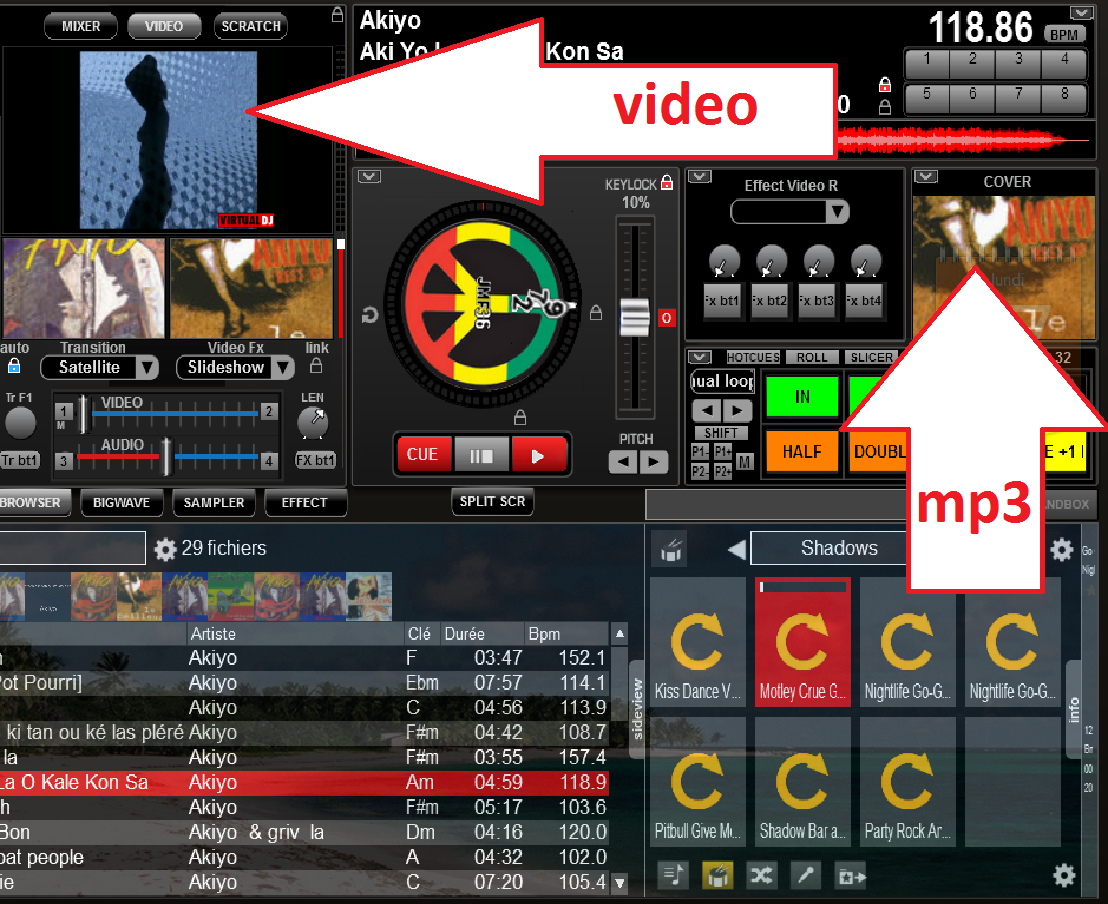Click the yellow sampler record drum icon
The width and height of the screenshot is (1108, 904).
pyautogui.click(x=718, y=875)
